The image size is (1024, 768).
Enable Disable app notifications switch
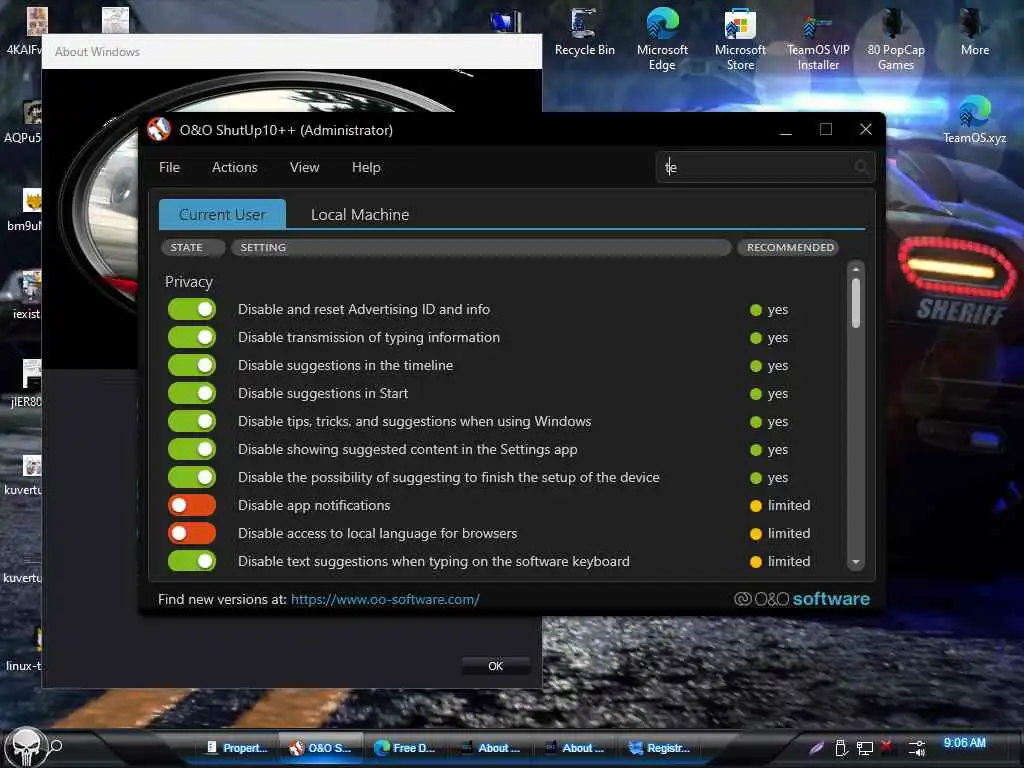(x=191, y=505)
